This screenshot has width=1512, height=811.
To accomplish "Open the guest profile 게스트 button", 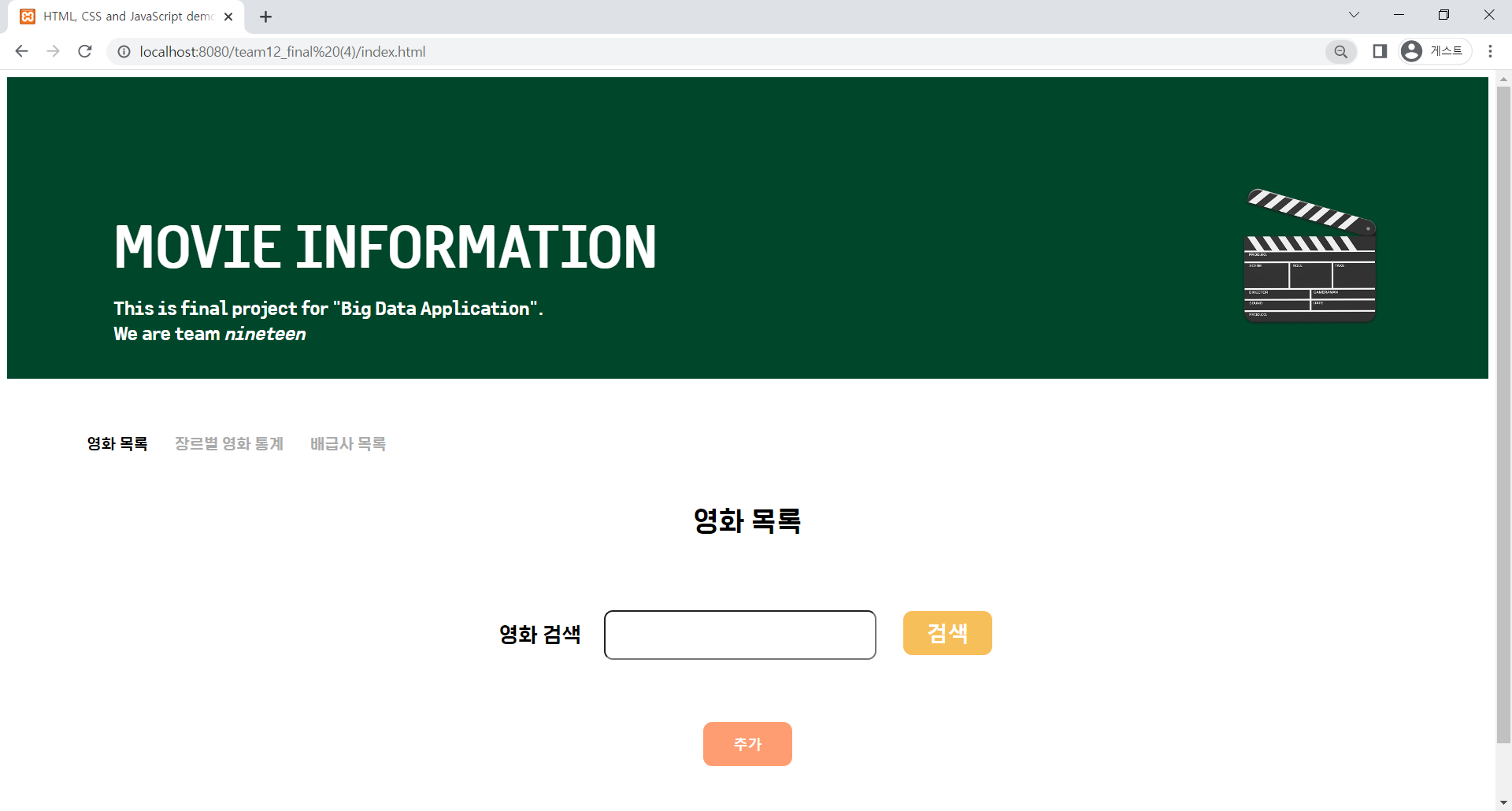I will point(1435,51).
